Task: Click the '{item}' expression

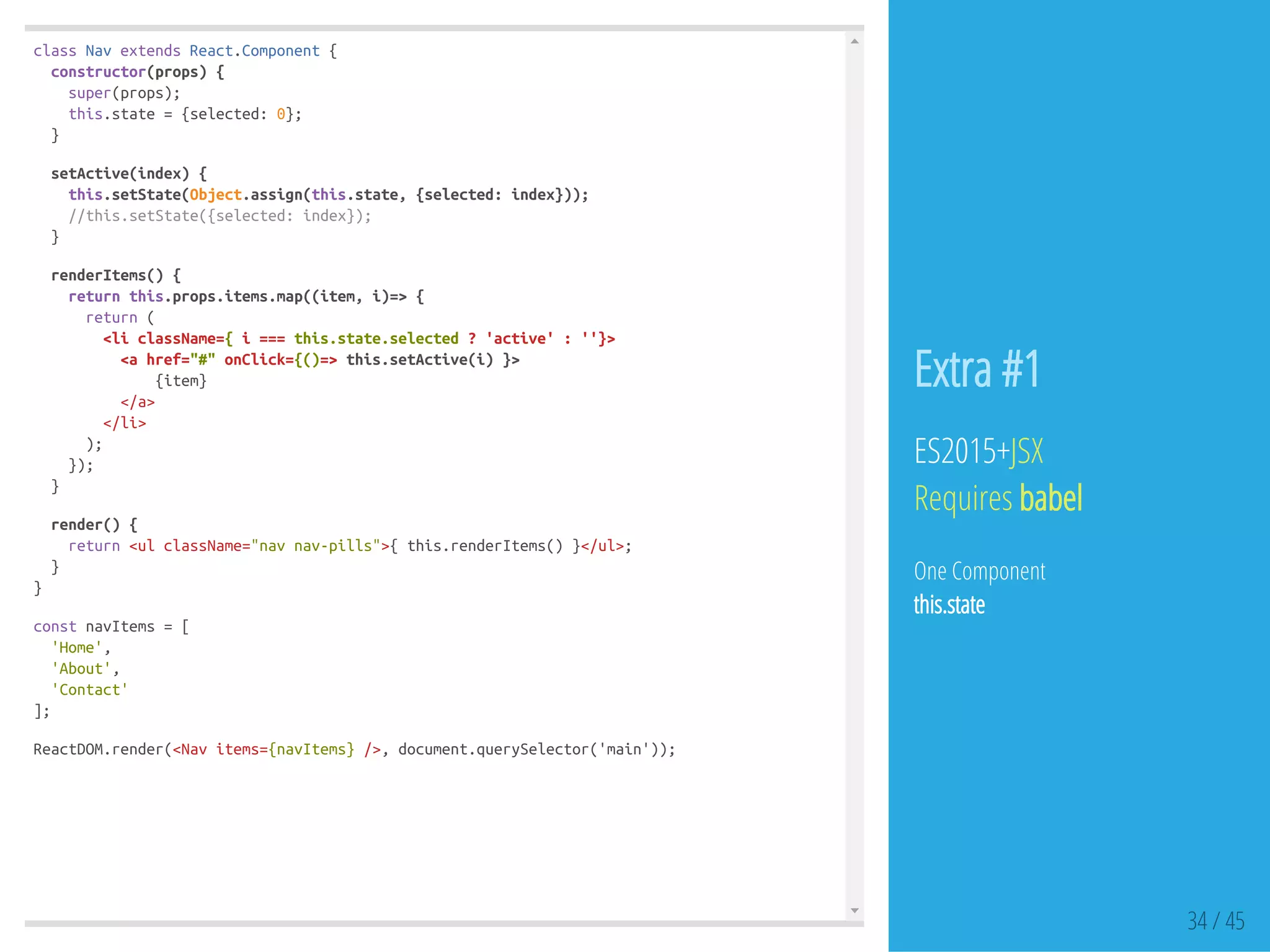Action: coord(181,381)
